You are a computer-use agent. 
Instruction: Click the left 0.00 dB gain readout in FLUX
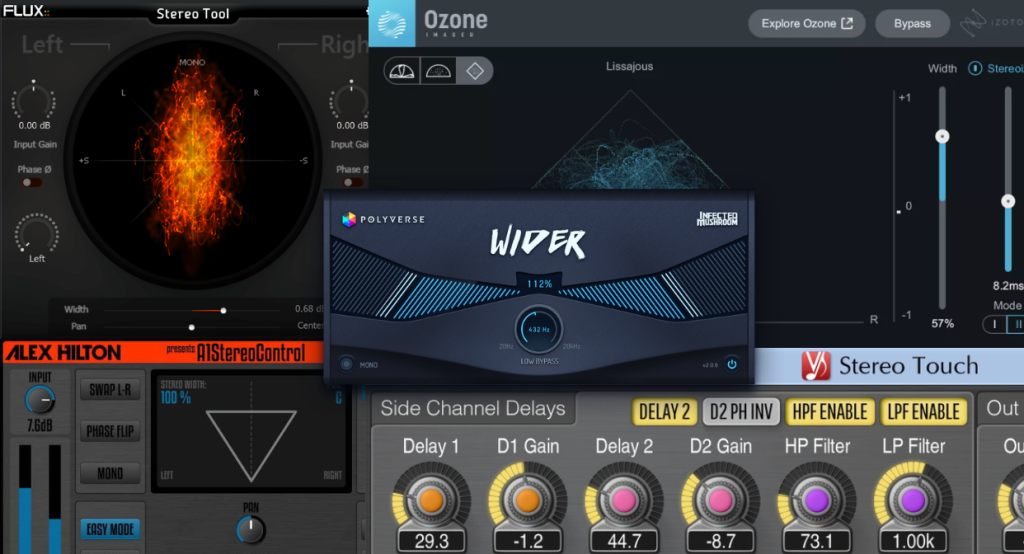click(x=34, y=125)
